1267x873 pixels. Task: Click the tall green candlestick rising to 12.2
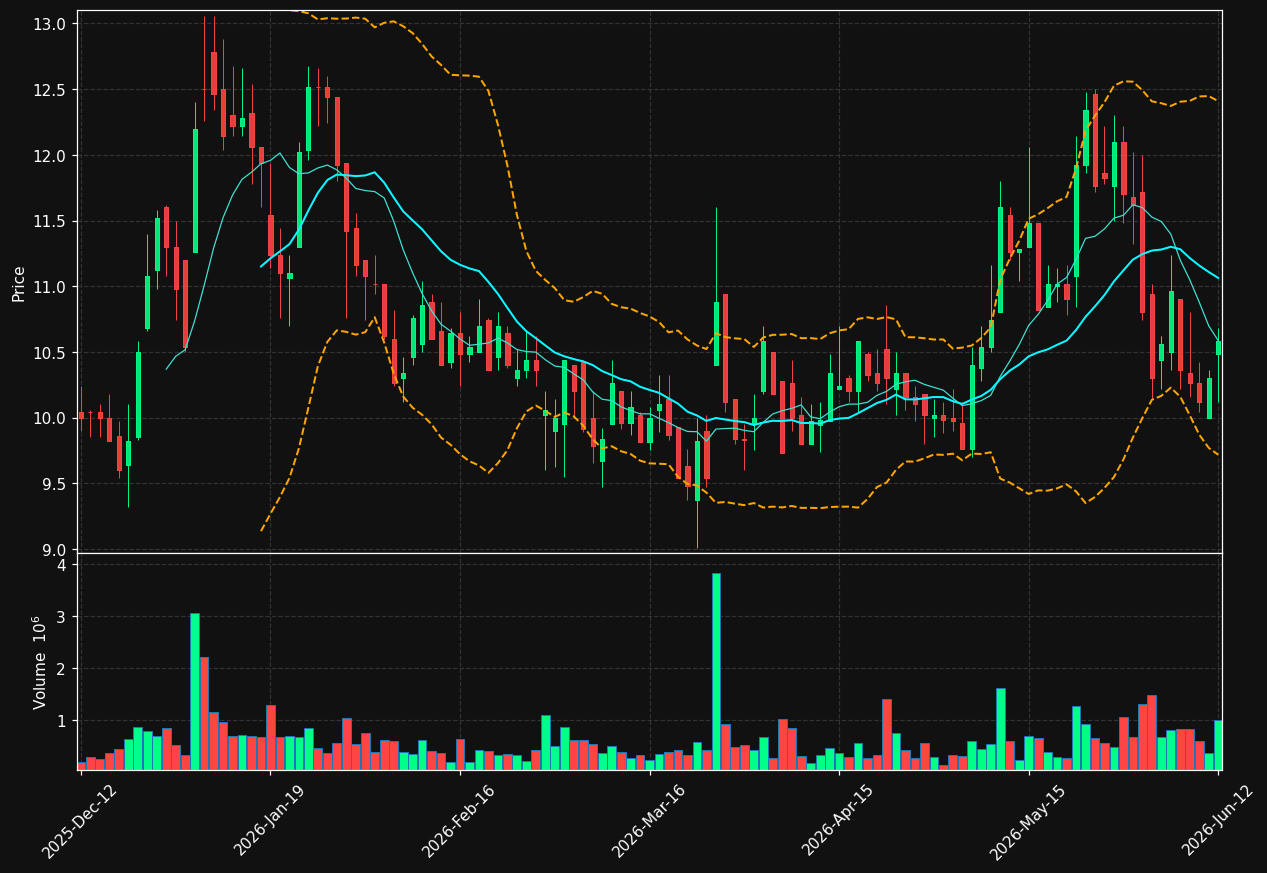point(195,191)
